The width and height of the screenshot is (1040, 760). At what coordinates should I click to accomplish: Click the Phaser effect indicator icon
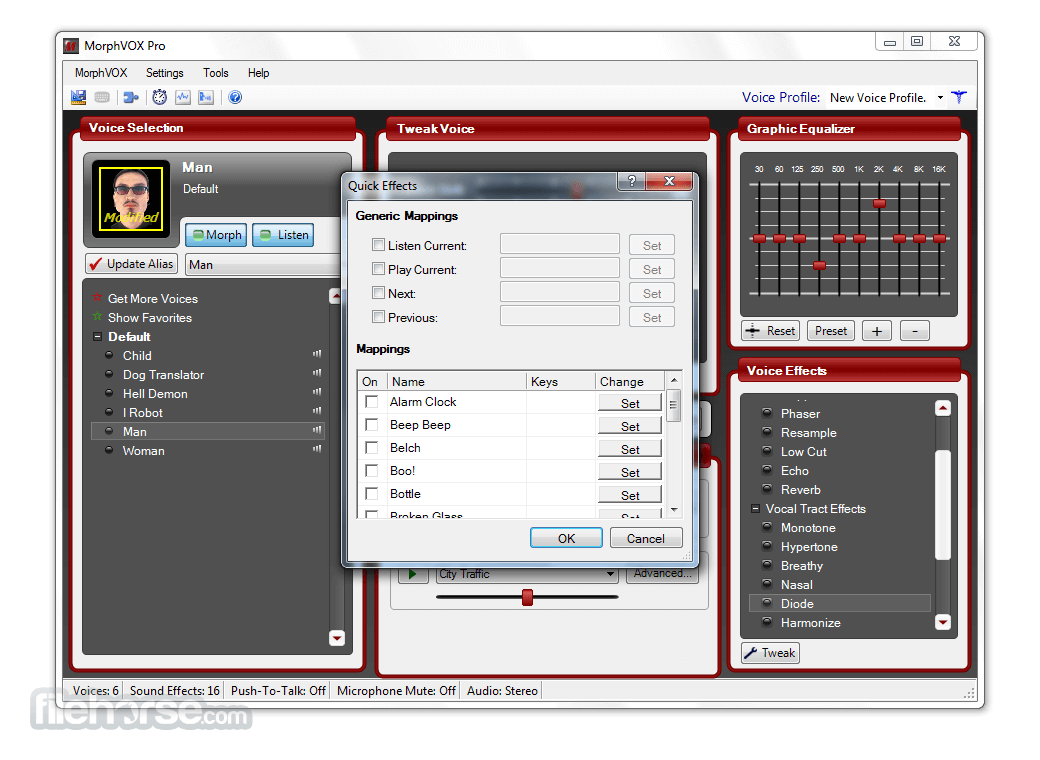click(767, 412)
